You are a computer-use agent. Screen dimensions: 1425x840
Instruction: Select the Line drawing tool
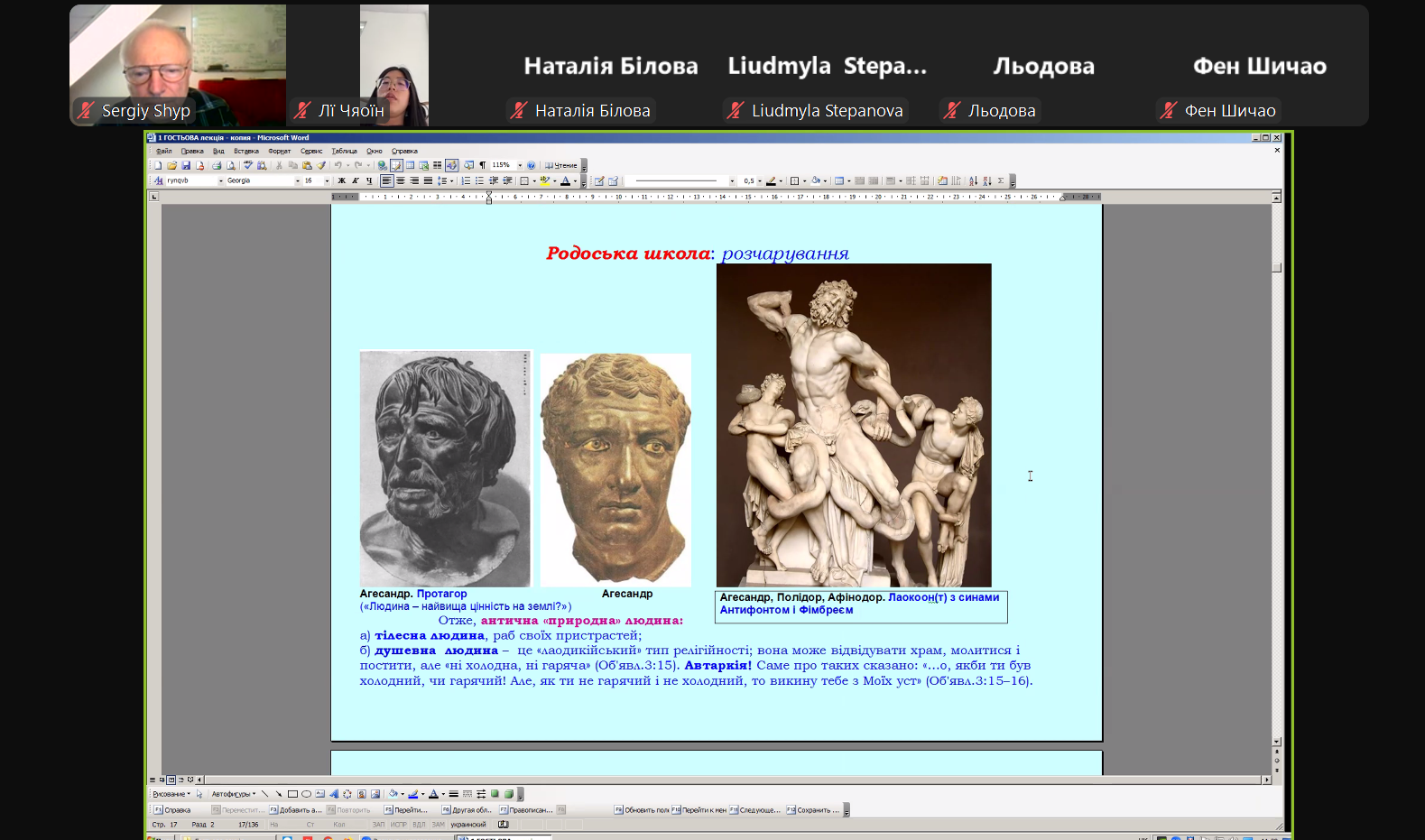[x=264, y=794]
